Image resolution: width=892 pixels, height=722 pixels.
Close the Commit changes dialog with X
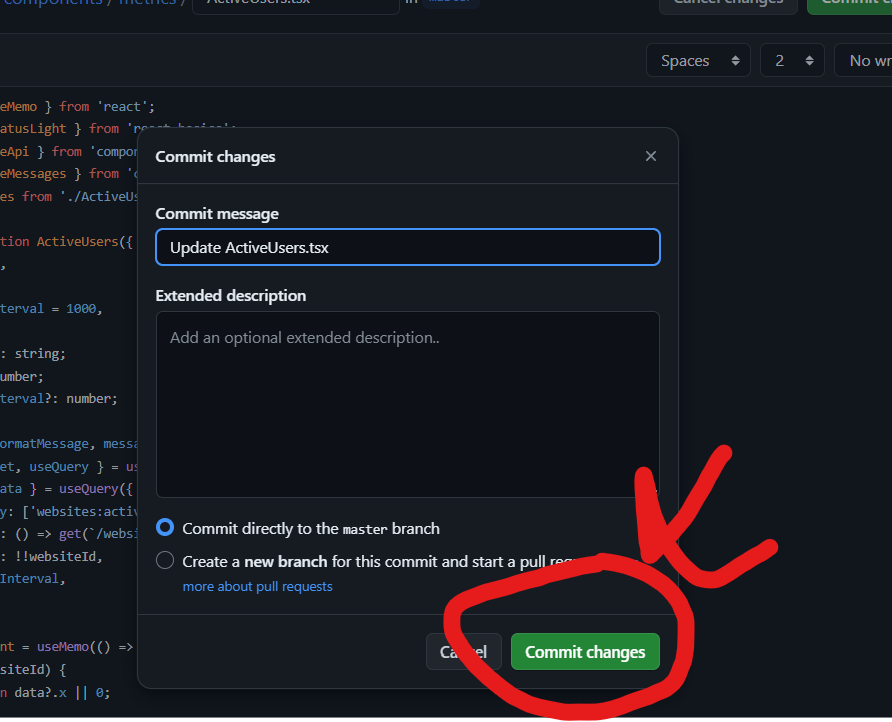click(651, 156)
